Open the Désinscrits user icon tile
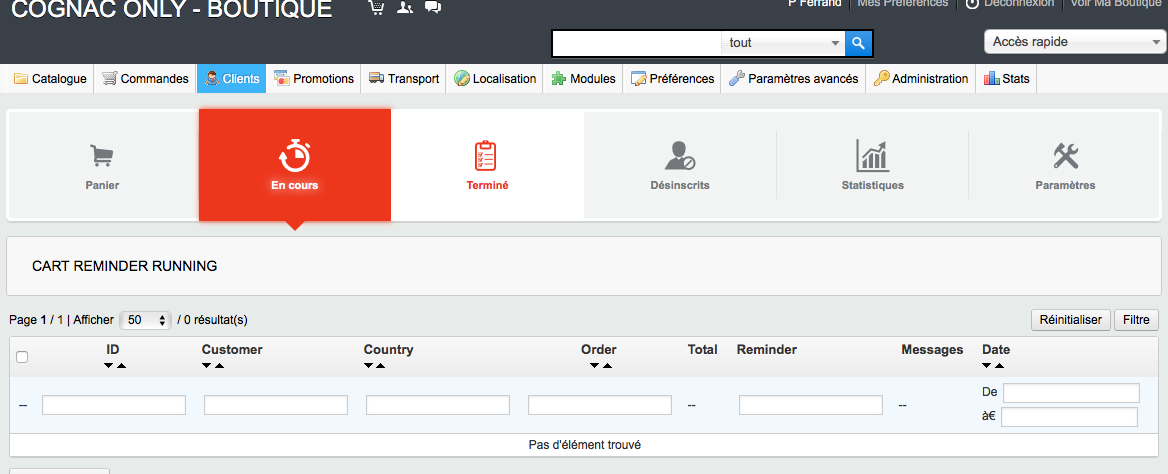The image size is (1168, 474). tap(679, 156)
